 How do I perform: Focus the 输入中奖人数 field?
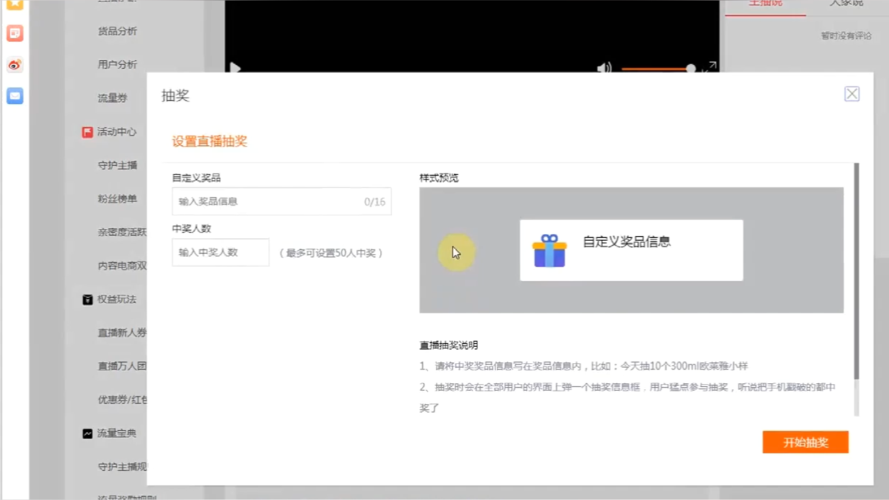pyautogui.click(x=221, y=252)
